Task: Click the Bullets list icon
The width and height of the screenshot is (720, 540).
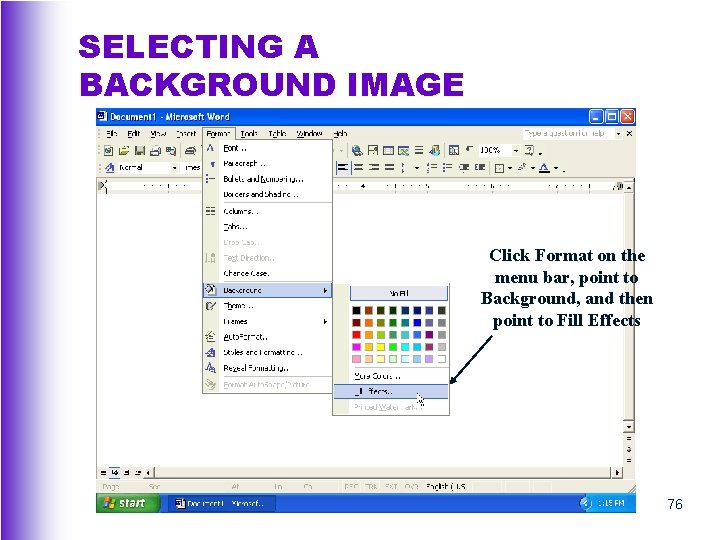Action: click(x=447, y=168)
